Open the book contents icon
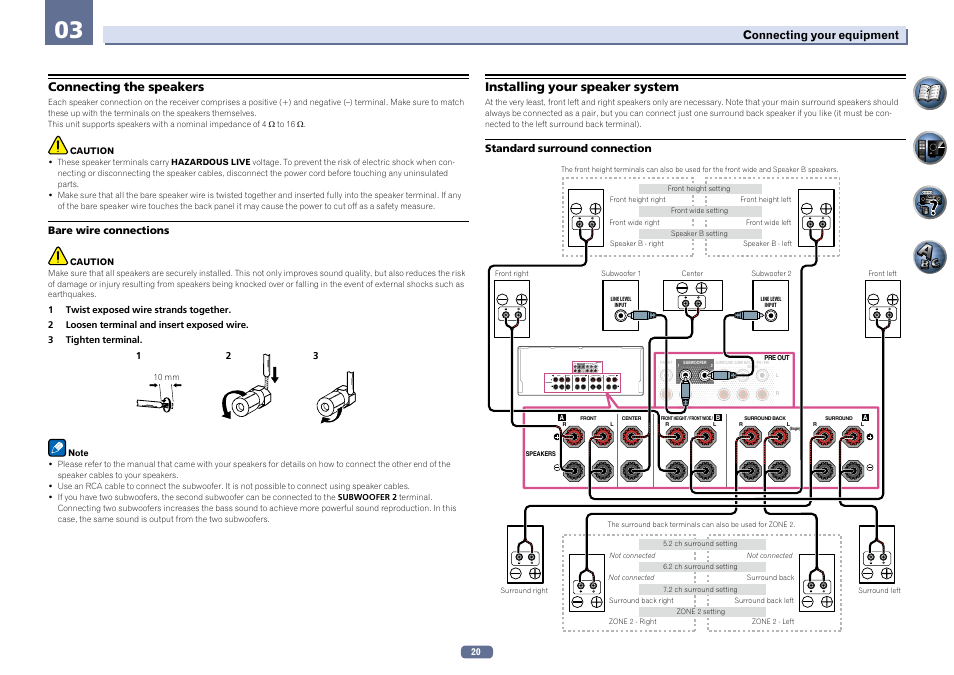Image resolution: width=954 pixels, height=675 pixels. pyautogui.click(x=929, y=93)
